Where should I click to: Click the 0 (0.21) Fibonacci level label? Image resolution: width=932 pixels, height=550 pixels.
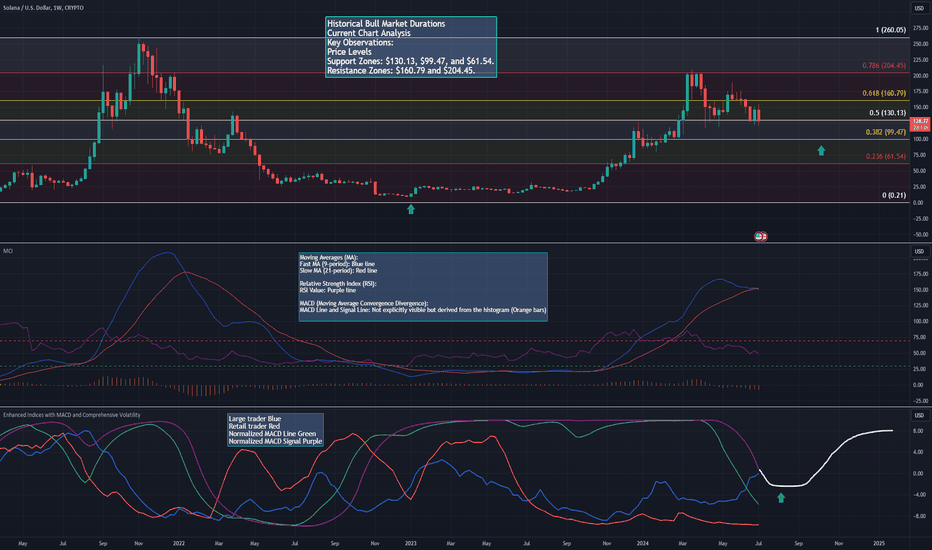point(894,195)
